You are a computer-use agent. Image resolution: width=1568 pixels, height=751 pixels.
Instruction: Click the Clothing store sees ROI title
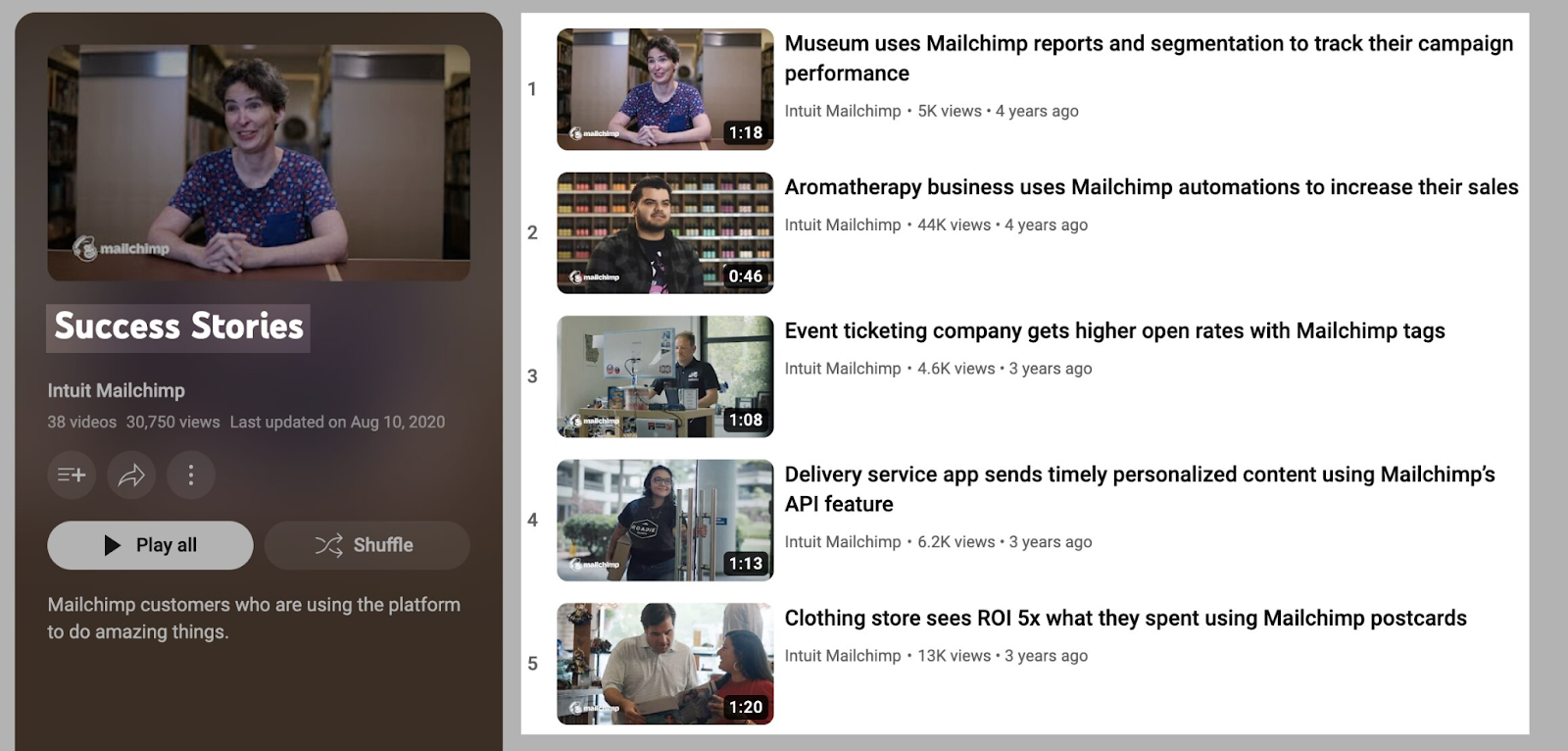(1125, 619)
